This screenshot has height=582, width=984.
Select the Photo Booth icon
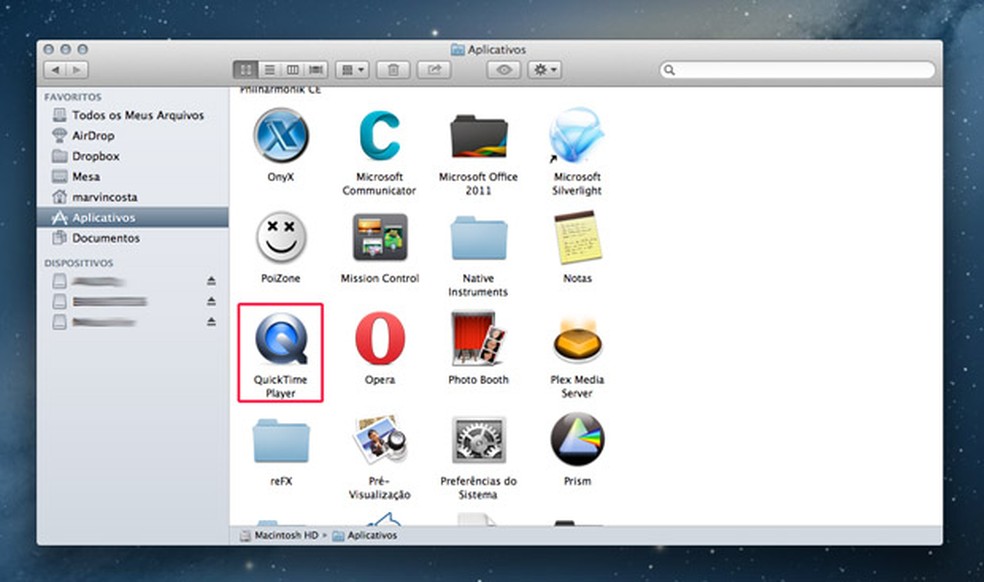pos(478,338)
